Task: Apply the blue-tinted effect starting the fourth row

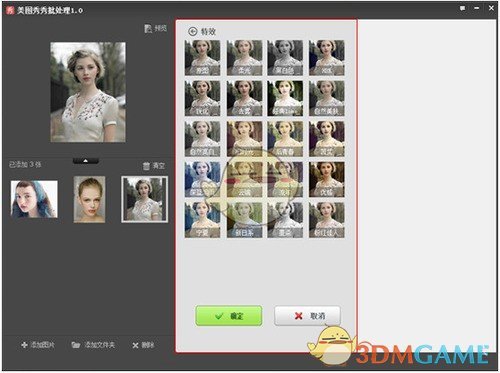Action: [202, 180]
